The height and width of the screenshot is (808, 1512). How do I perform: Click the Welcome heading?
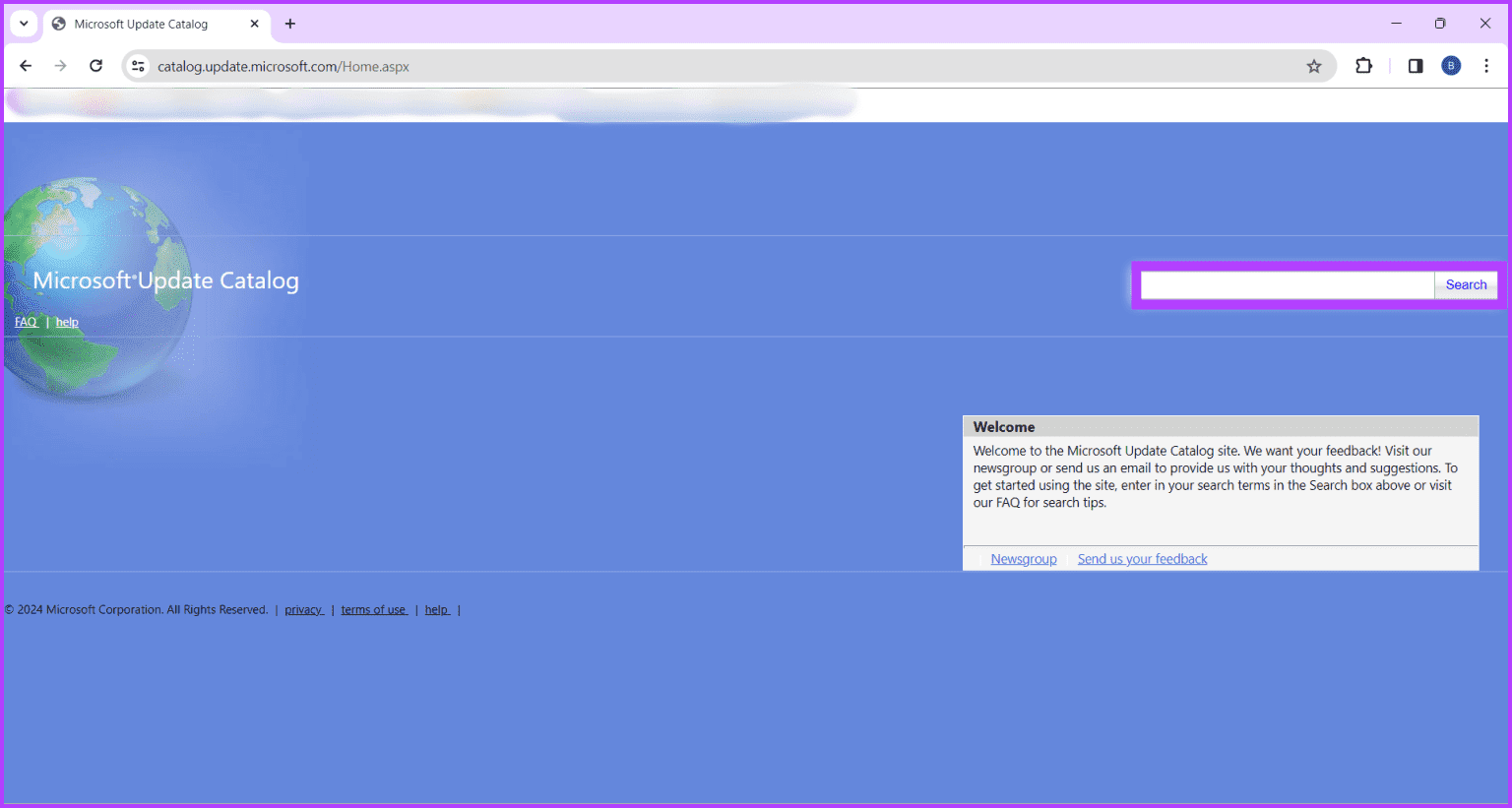[x=1004, y=427]
